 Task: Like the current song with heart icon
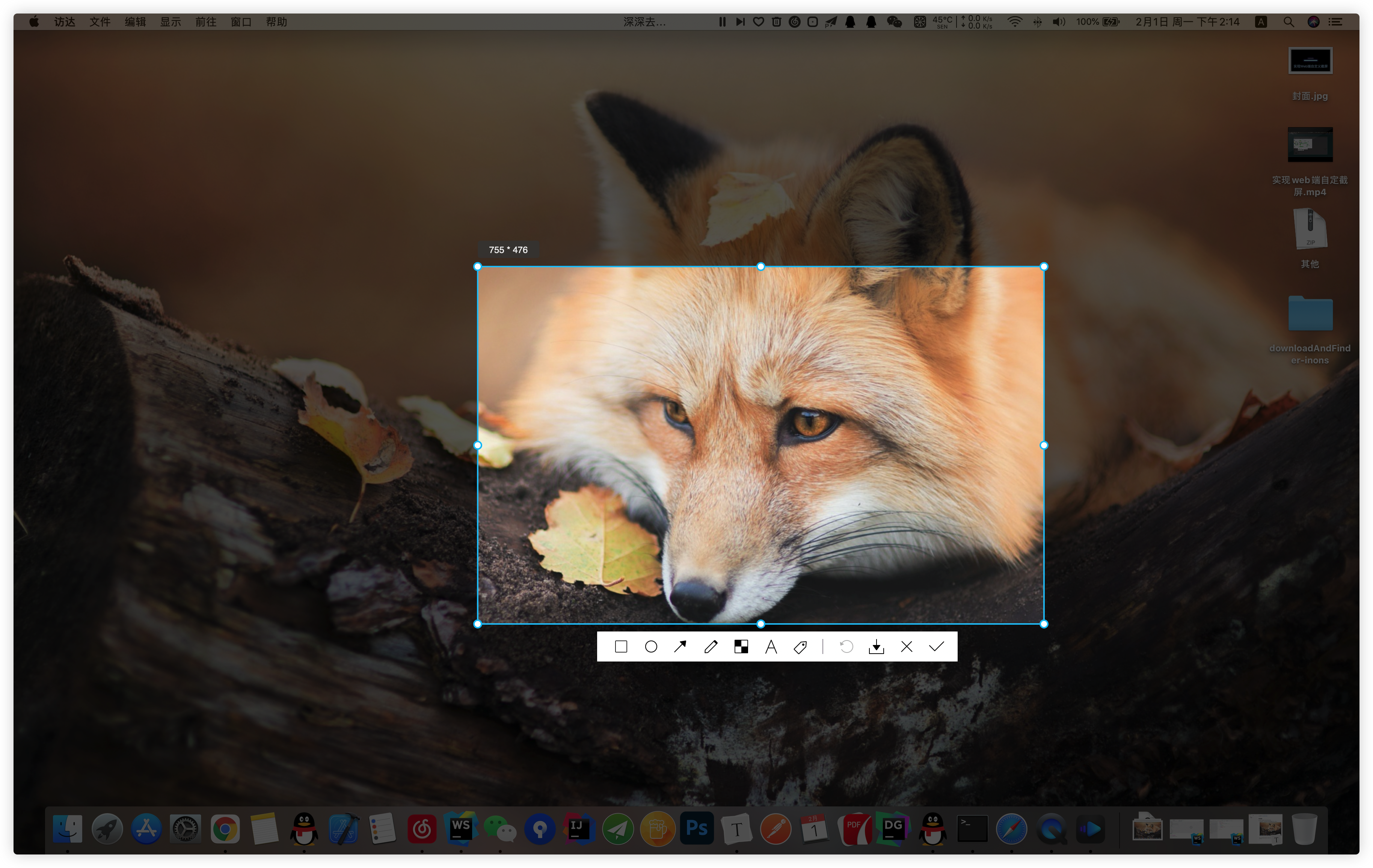758,22
